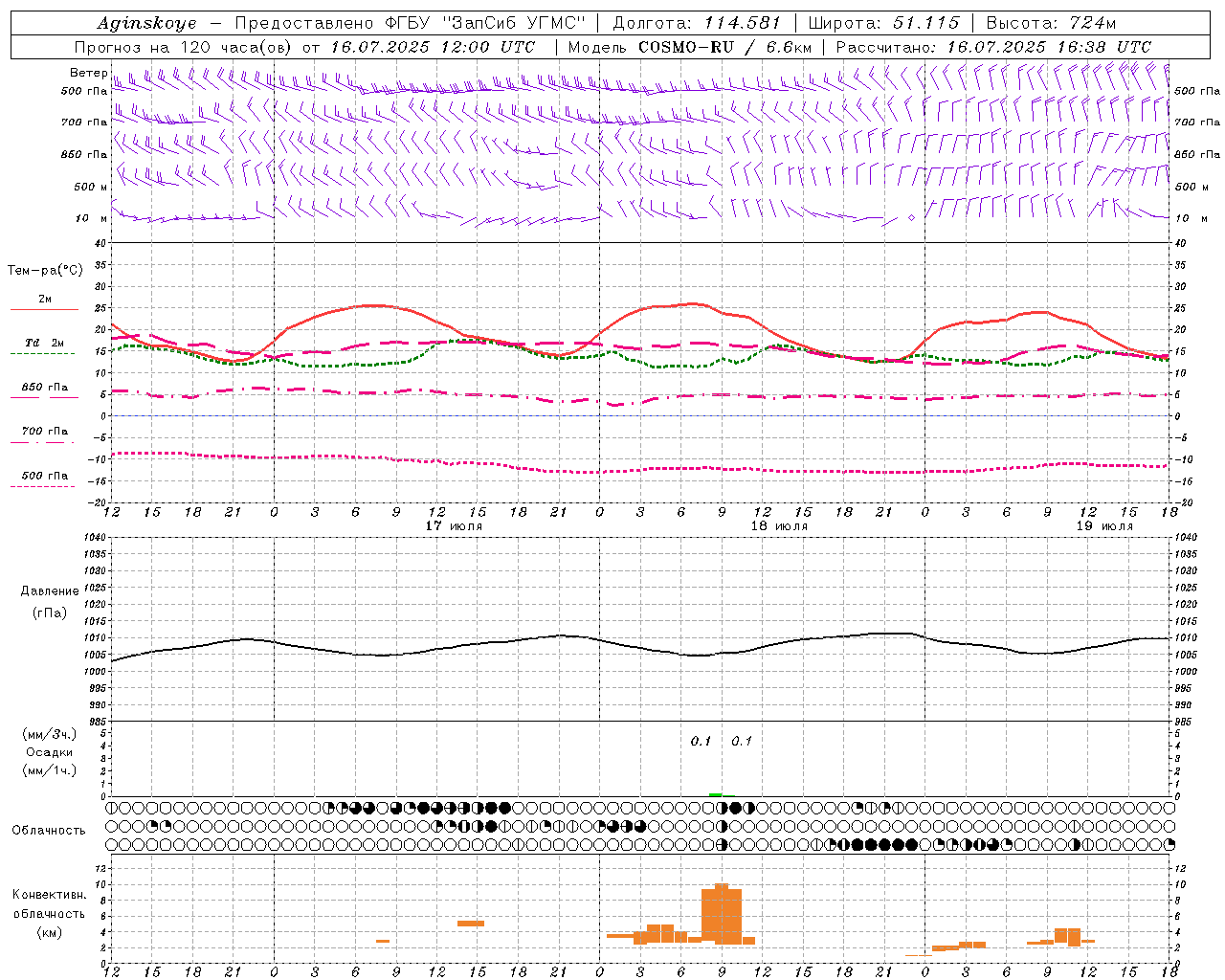
Task: Click the "Td 2м" legend entry
Action: pos(44,343)
